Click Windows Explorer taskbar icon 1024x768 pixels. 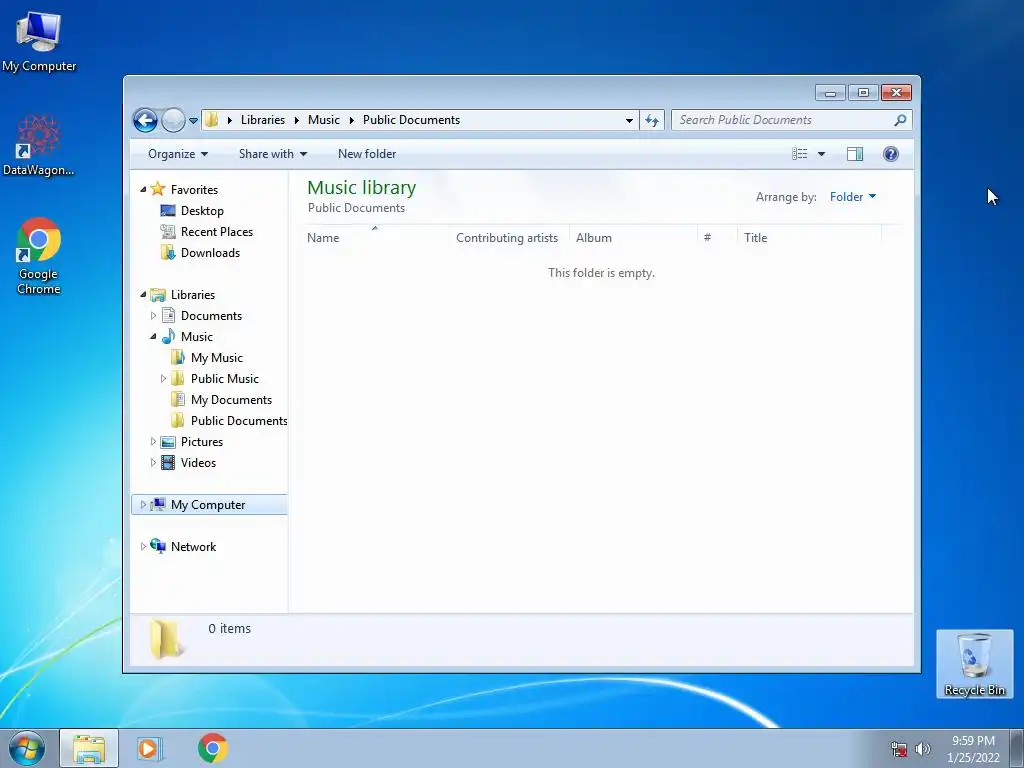[x=89, y=748]
